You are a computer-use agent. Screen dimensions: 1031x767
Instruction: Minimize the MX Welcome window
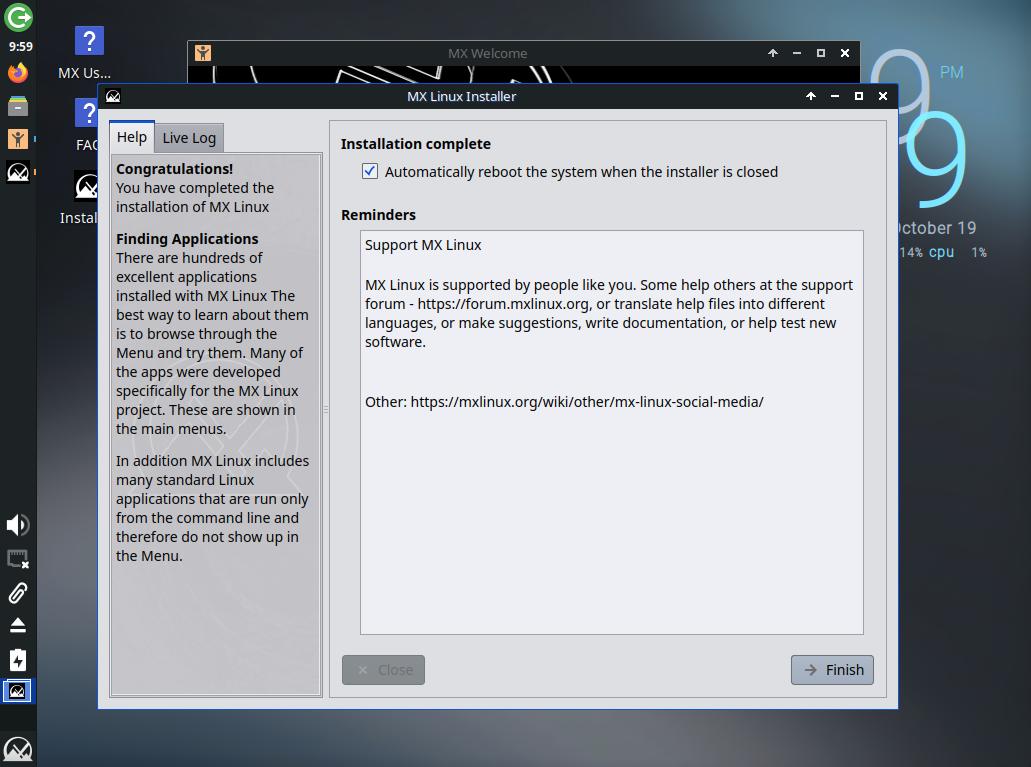point(797,53)
